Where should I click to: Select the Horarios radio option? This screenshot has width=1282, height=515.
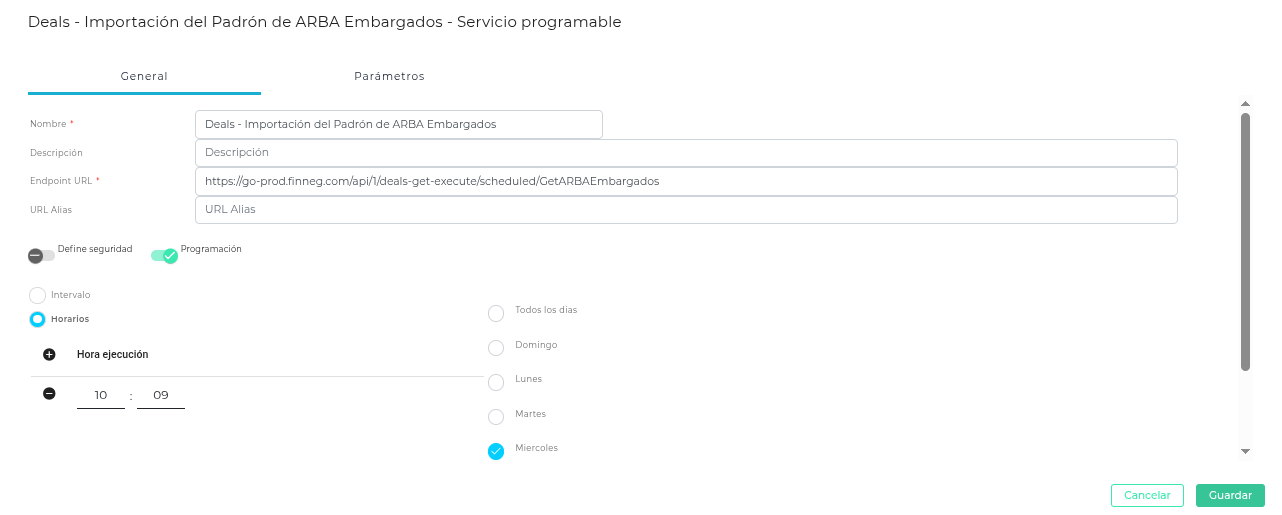click(38, 319)
